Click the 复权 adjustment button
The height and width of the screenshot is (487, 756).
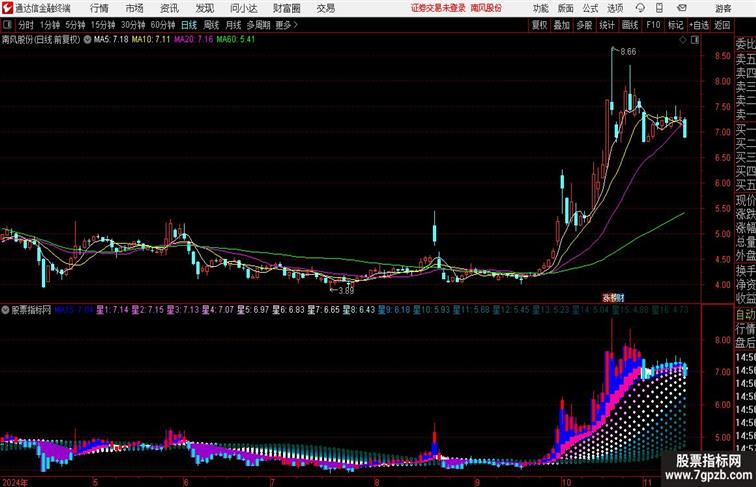click(x=540, y=25)
